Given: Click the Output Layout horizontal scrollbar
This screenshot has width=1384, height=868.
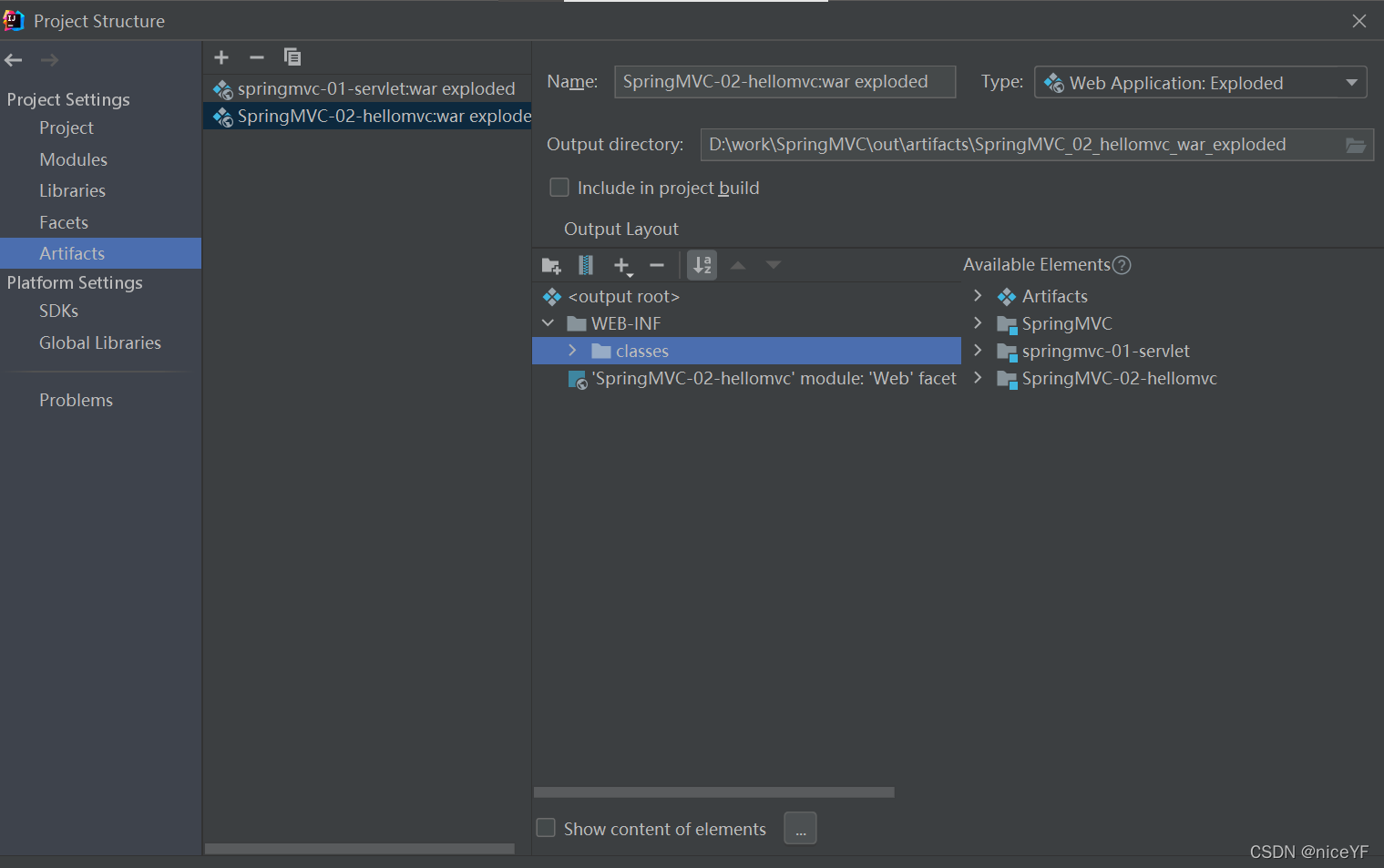Looking at the screenshot, I should click(x=713, y=792).
